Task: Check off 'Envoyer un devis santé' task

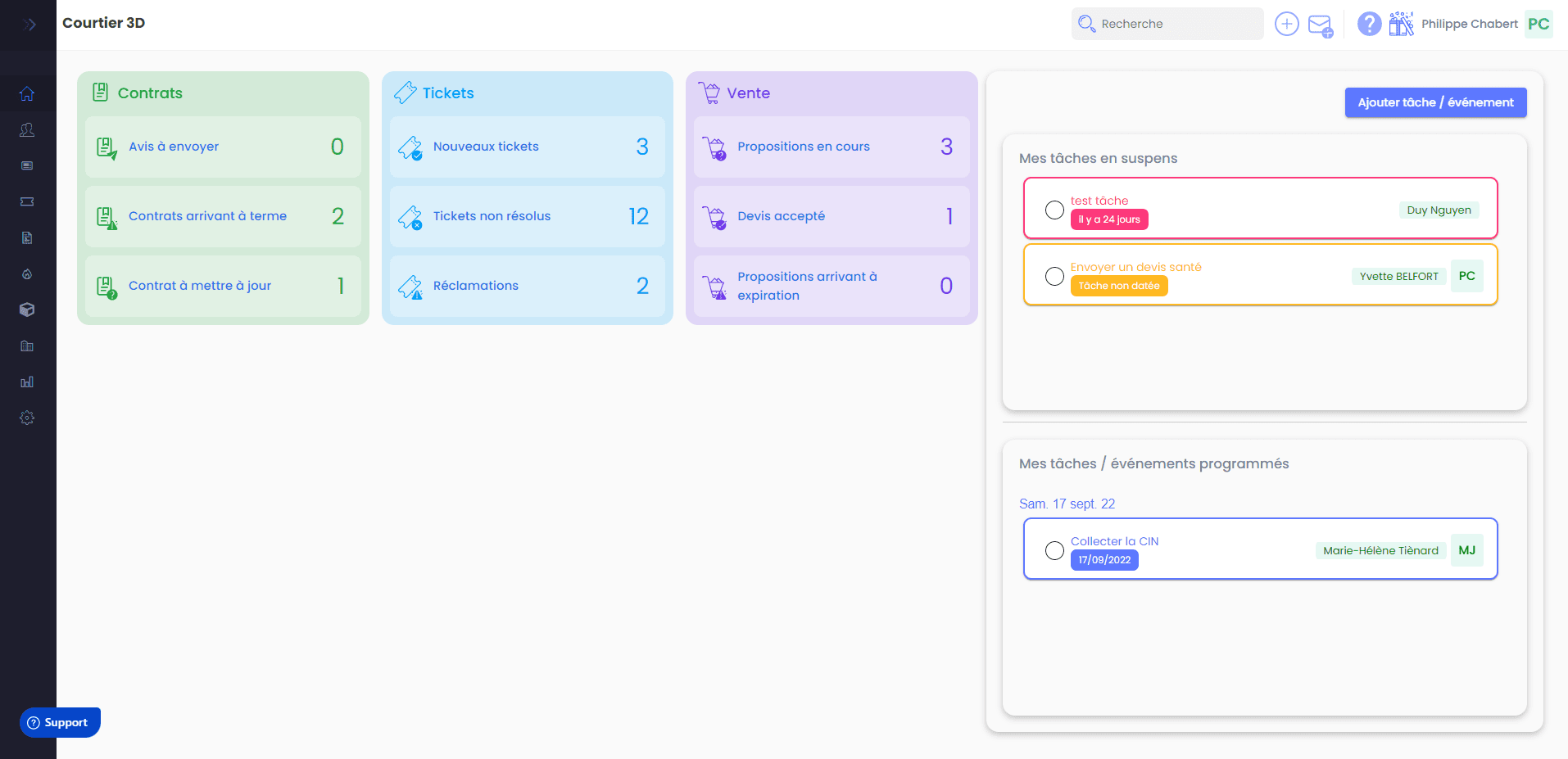Action: pos(1054,276)
